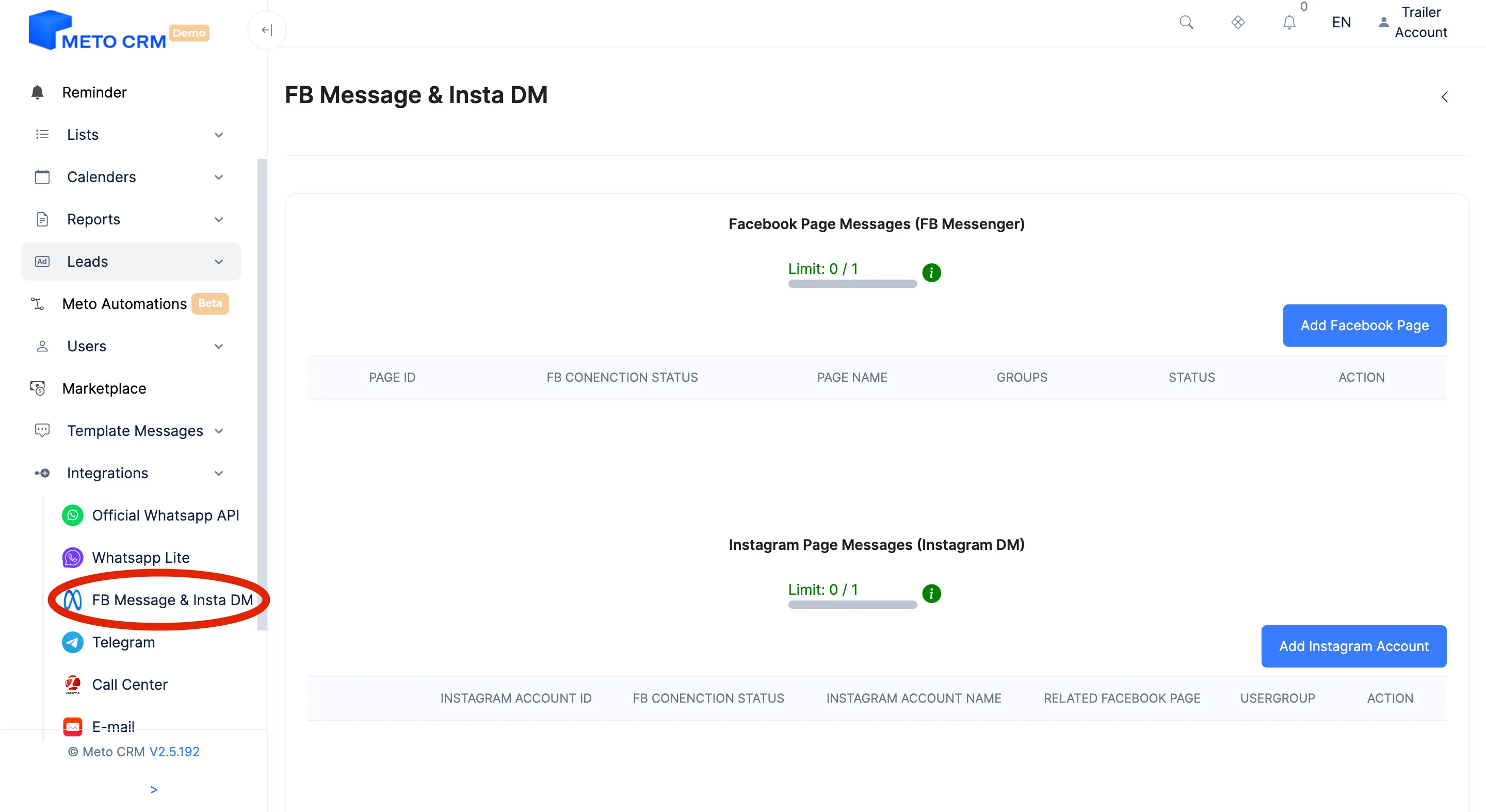Open the E-mail integration
The width and height of the screenshot is (1486, 812).
113,727
